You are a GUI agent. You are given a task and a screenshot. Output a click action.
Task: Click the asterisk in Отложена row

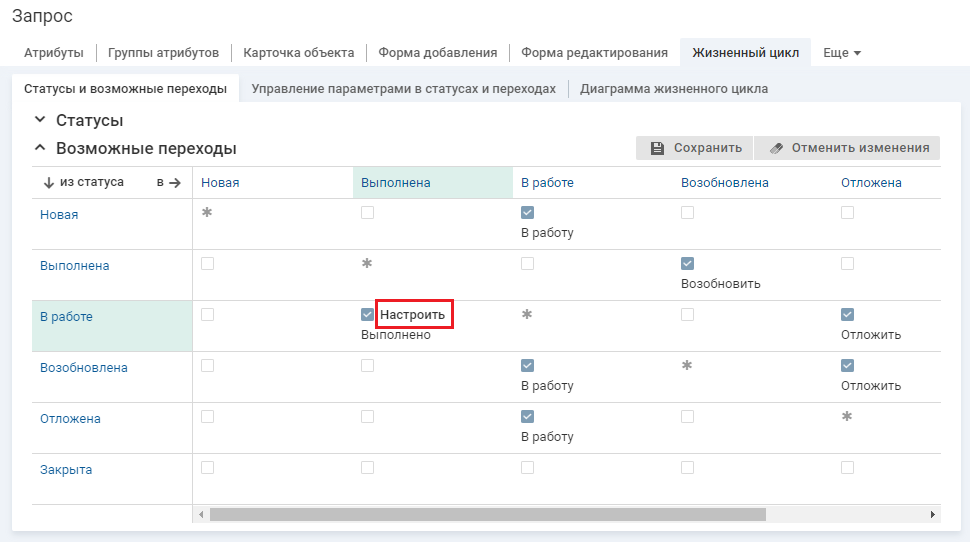point(847,417)
